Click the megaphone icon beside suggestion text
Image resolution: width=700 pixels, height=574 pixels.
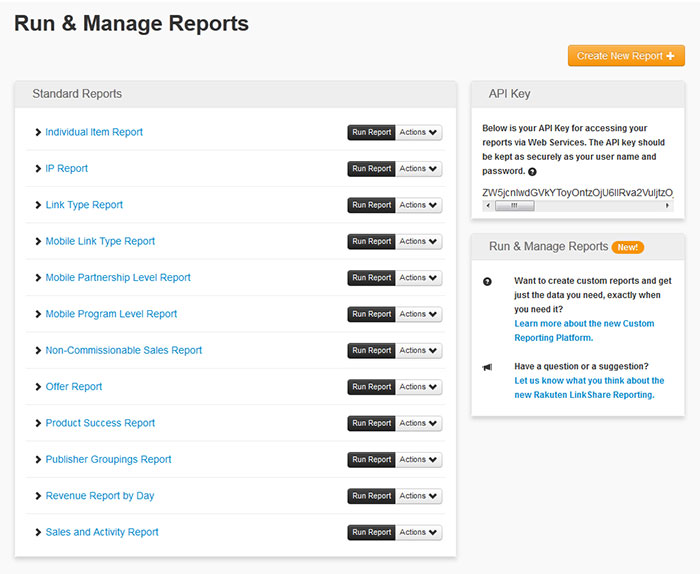487,367
